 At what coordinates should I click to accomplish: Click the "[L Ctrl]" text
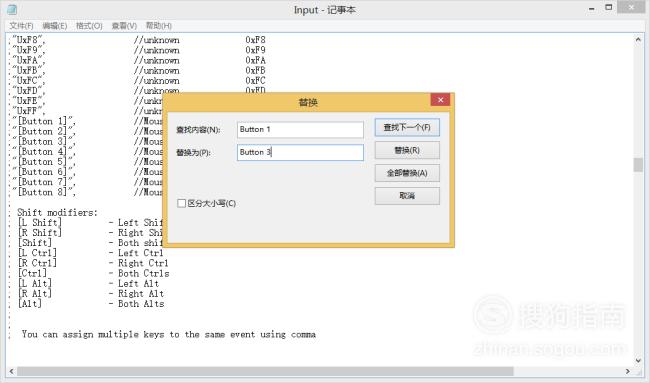pyautogui.click(x=37, y=253)
